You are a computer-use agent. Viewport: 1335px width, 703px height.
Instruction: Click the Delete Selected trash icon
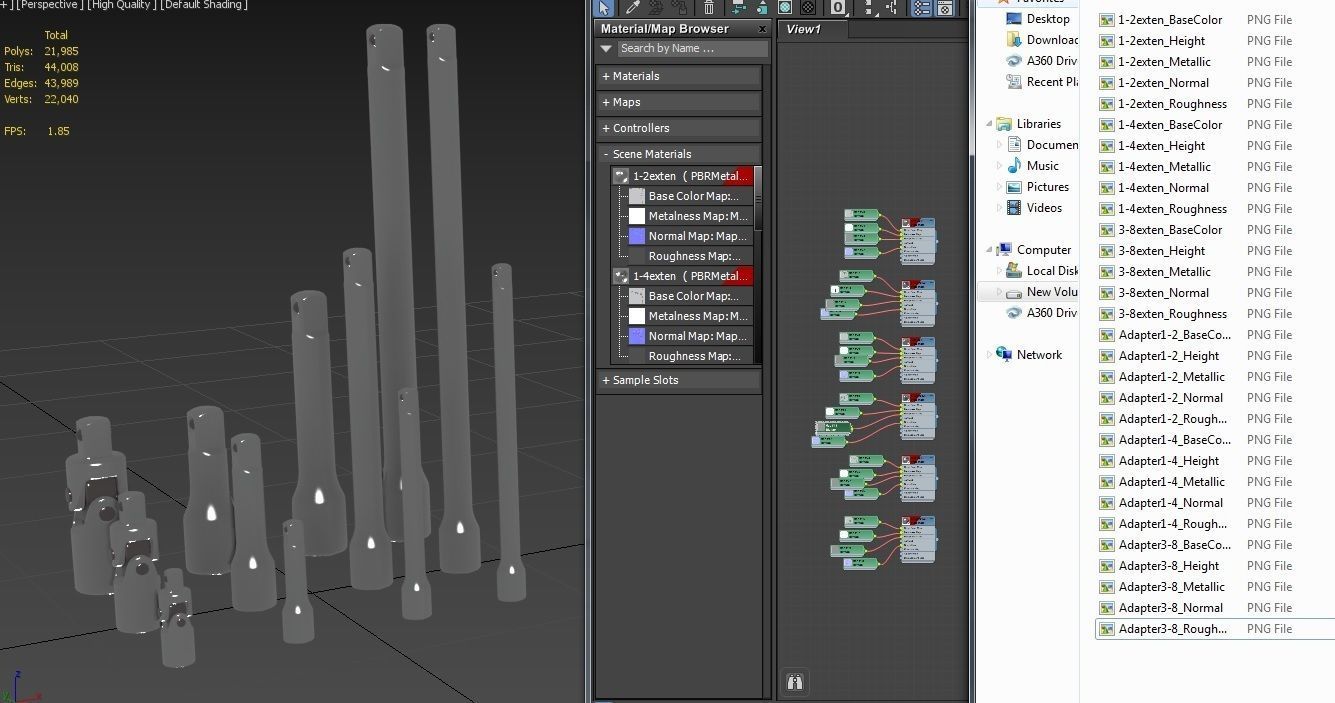coord(709,10)
